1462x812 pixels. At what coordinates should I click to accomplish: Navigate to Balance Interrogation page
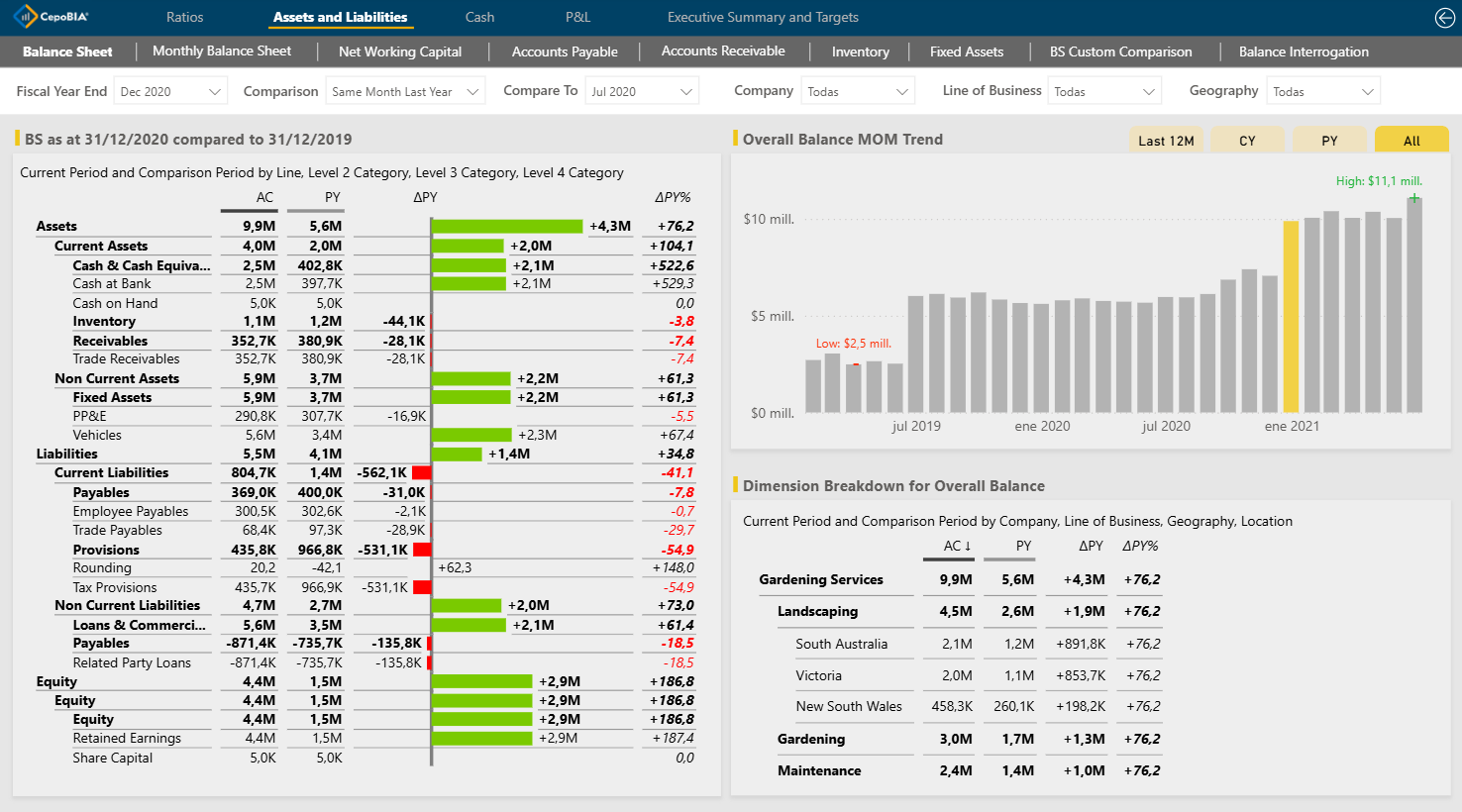[1304, 51]
